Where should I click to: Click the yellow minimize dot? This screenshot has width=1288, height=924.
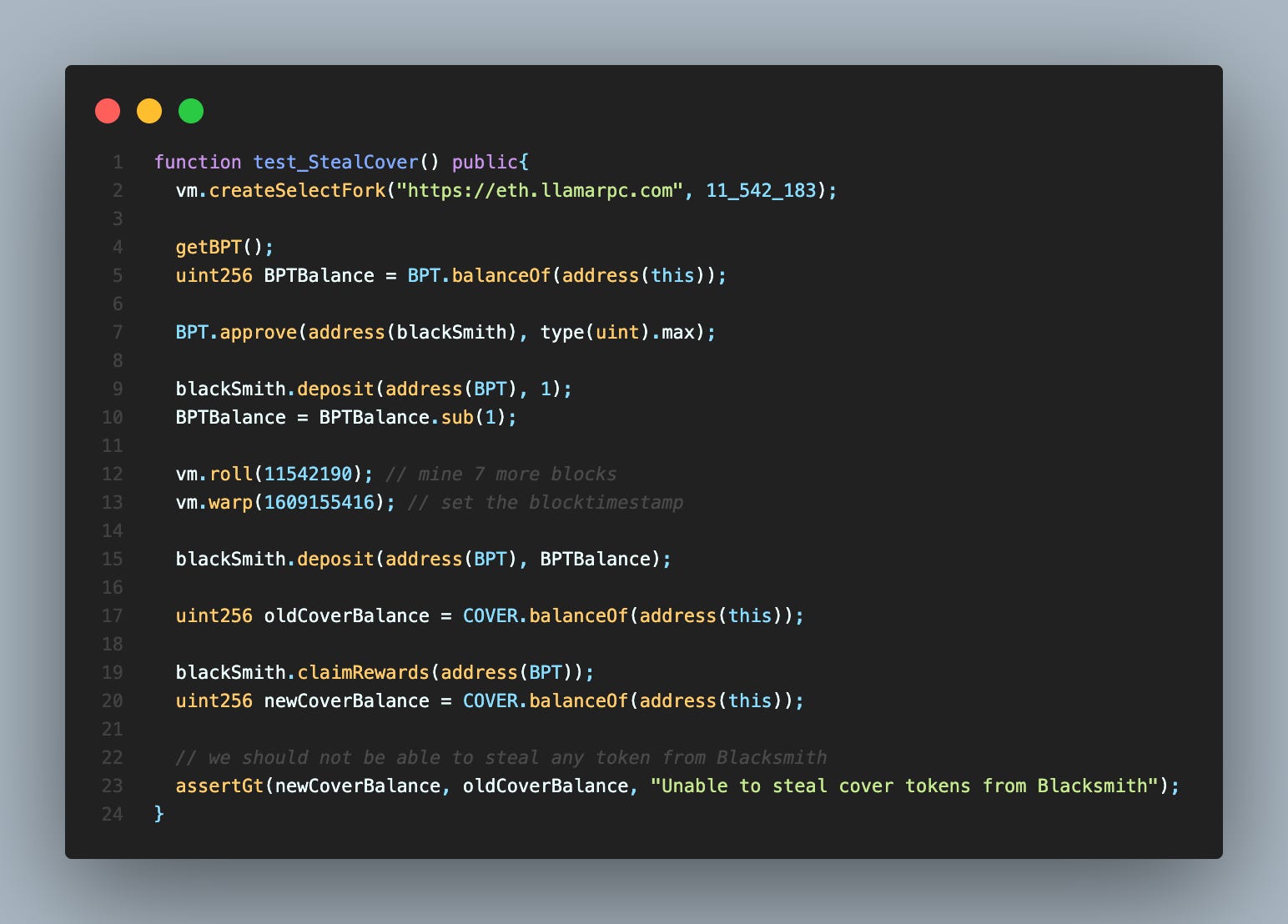(x=149, y=111)
